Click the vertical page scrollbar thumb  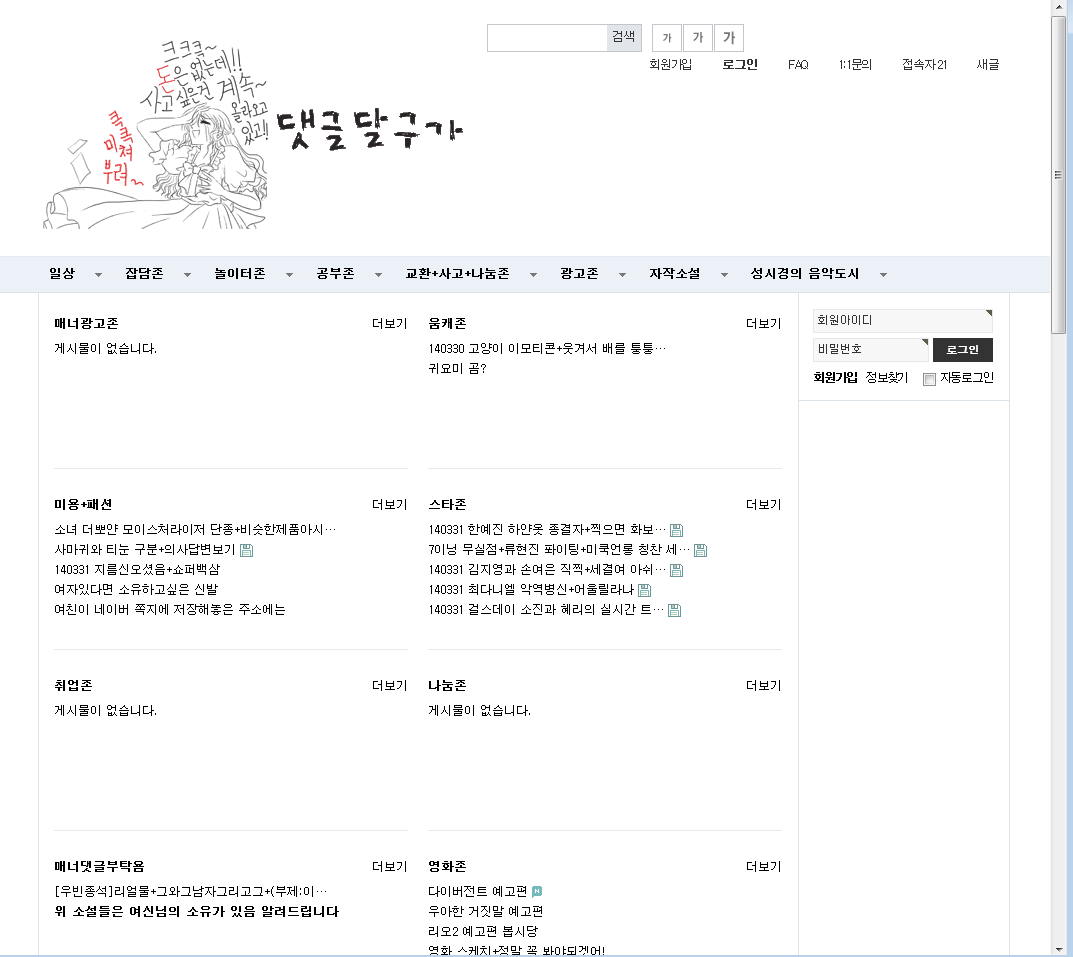pos(1058,175)
